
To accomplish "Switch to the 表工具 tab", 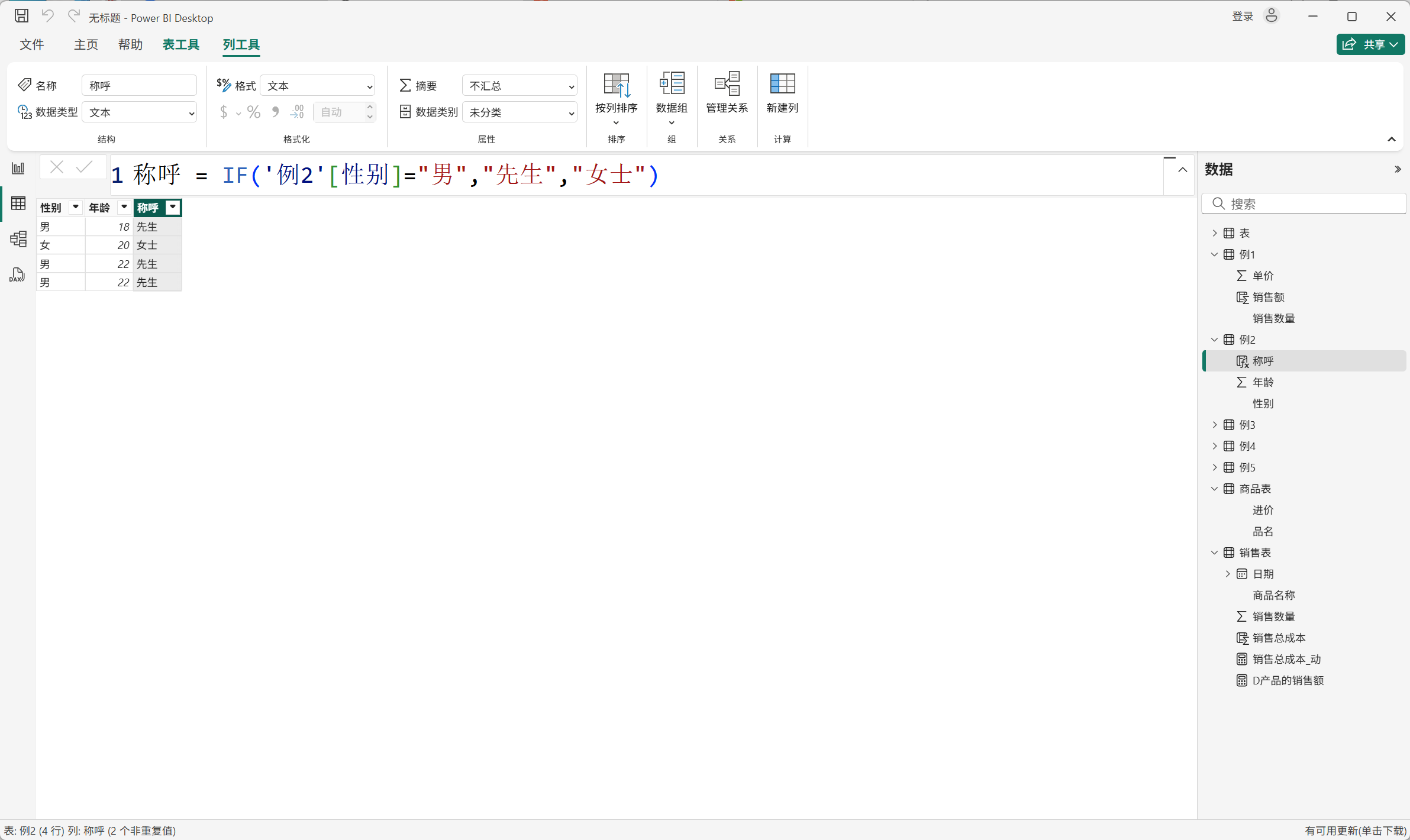I will coord(181,44).
